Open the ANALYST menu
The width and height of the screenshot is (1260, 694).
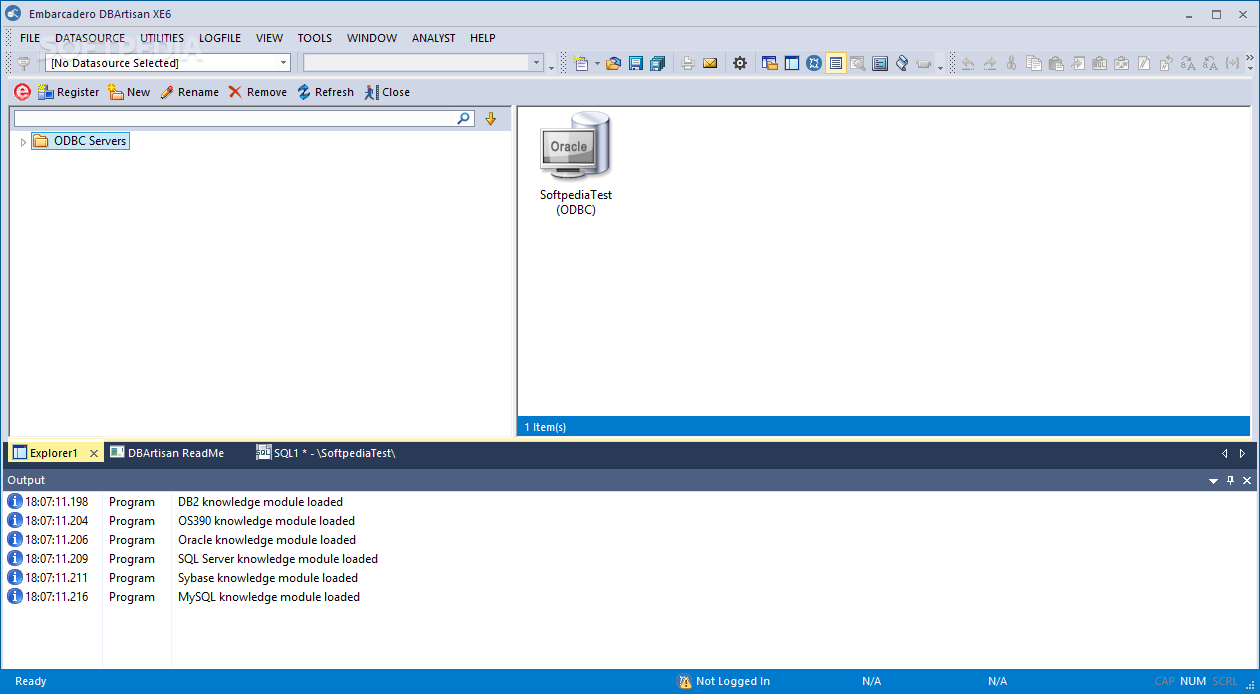click(x=434, y=38)
